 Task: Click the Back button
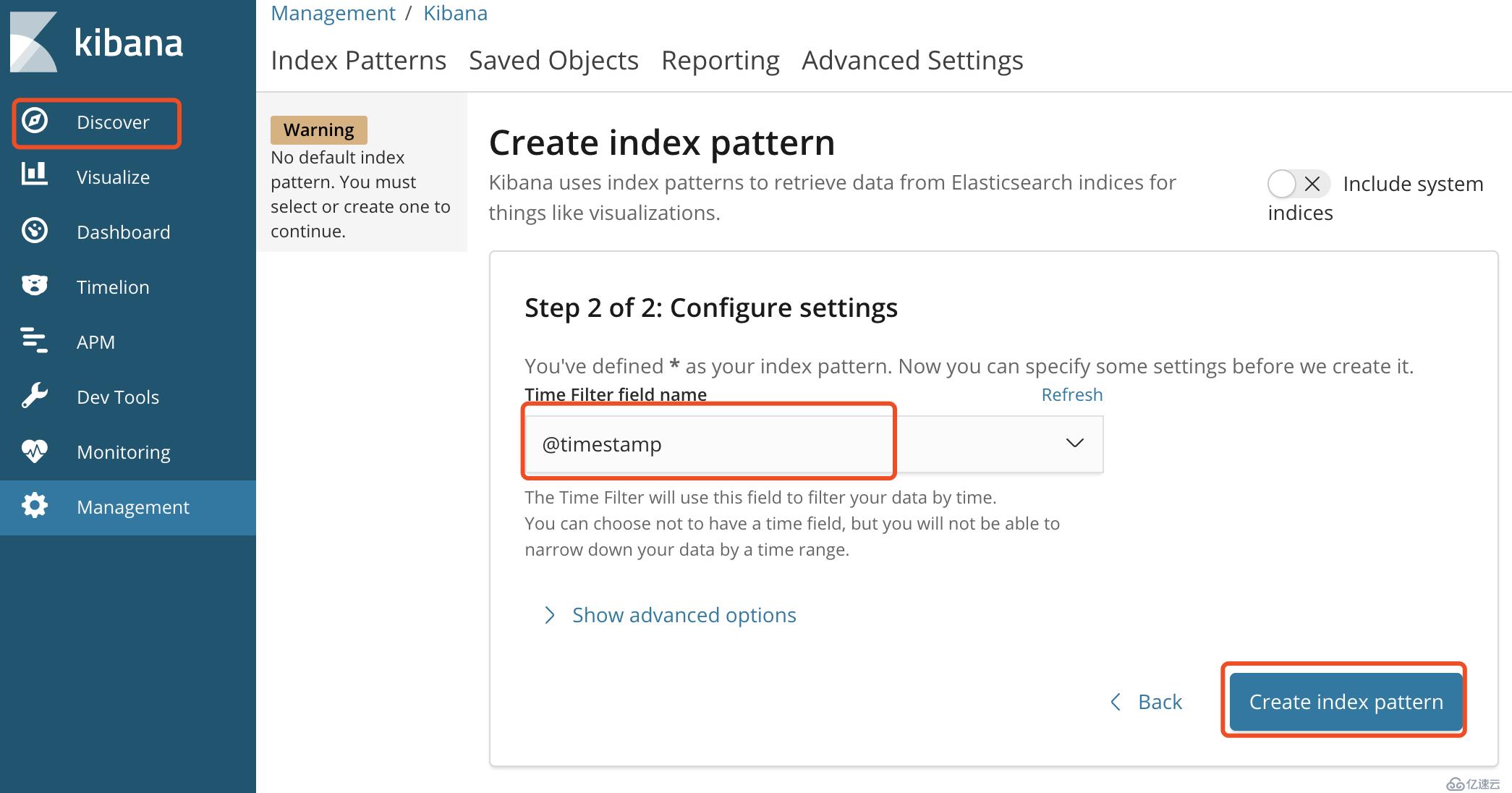click(x=1142, y=701)
